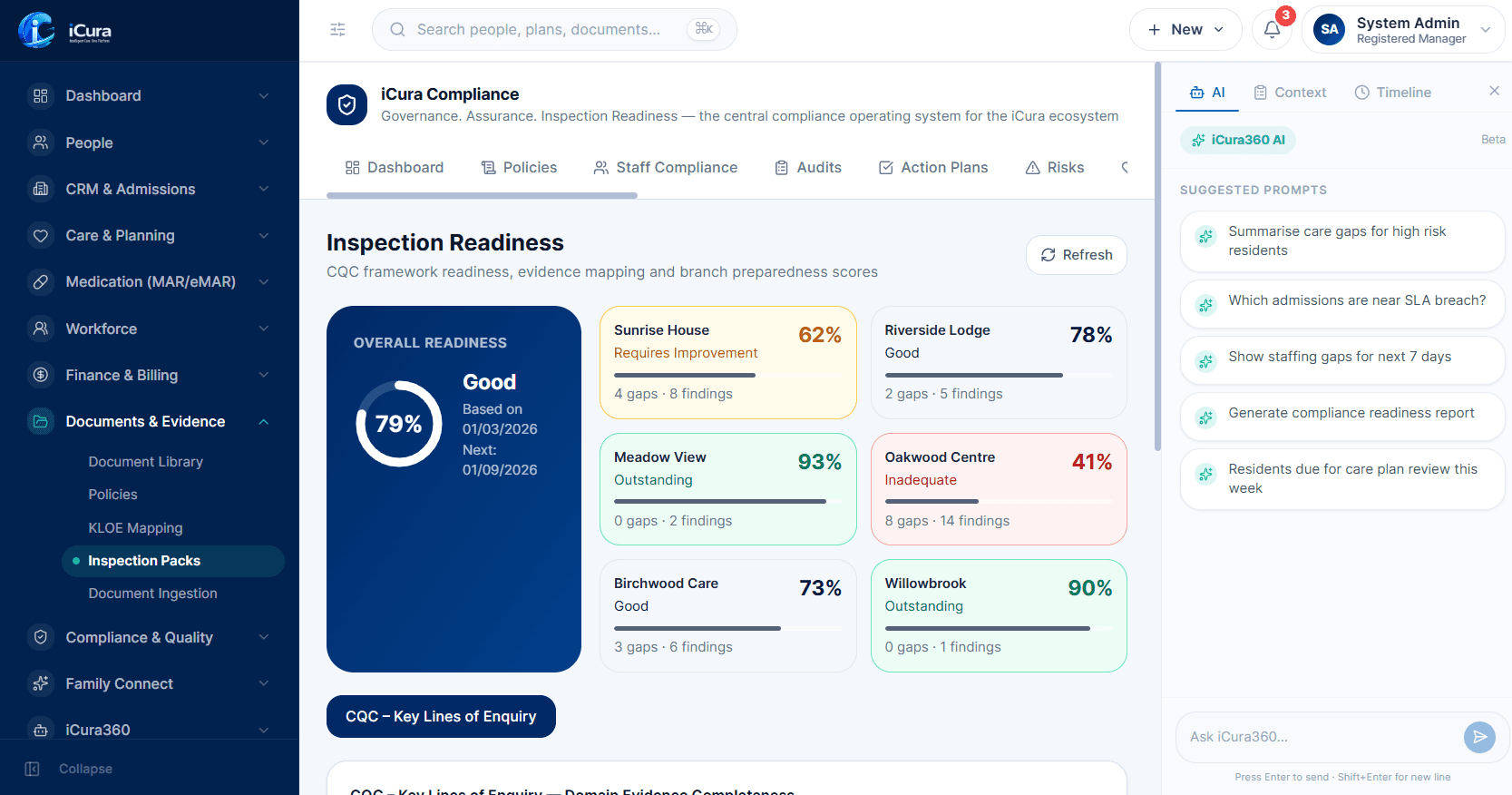Click sparkle icon beside 'Show staffing gaps' prompt
1512x795 pixels.
(x=1205, y=361)
